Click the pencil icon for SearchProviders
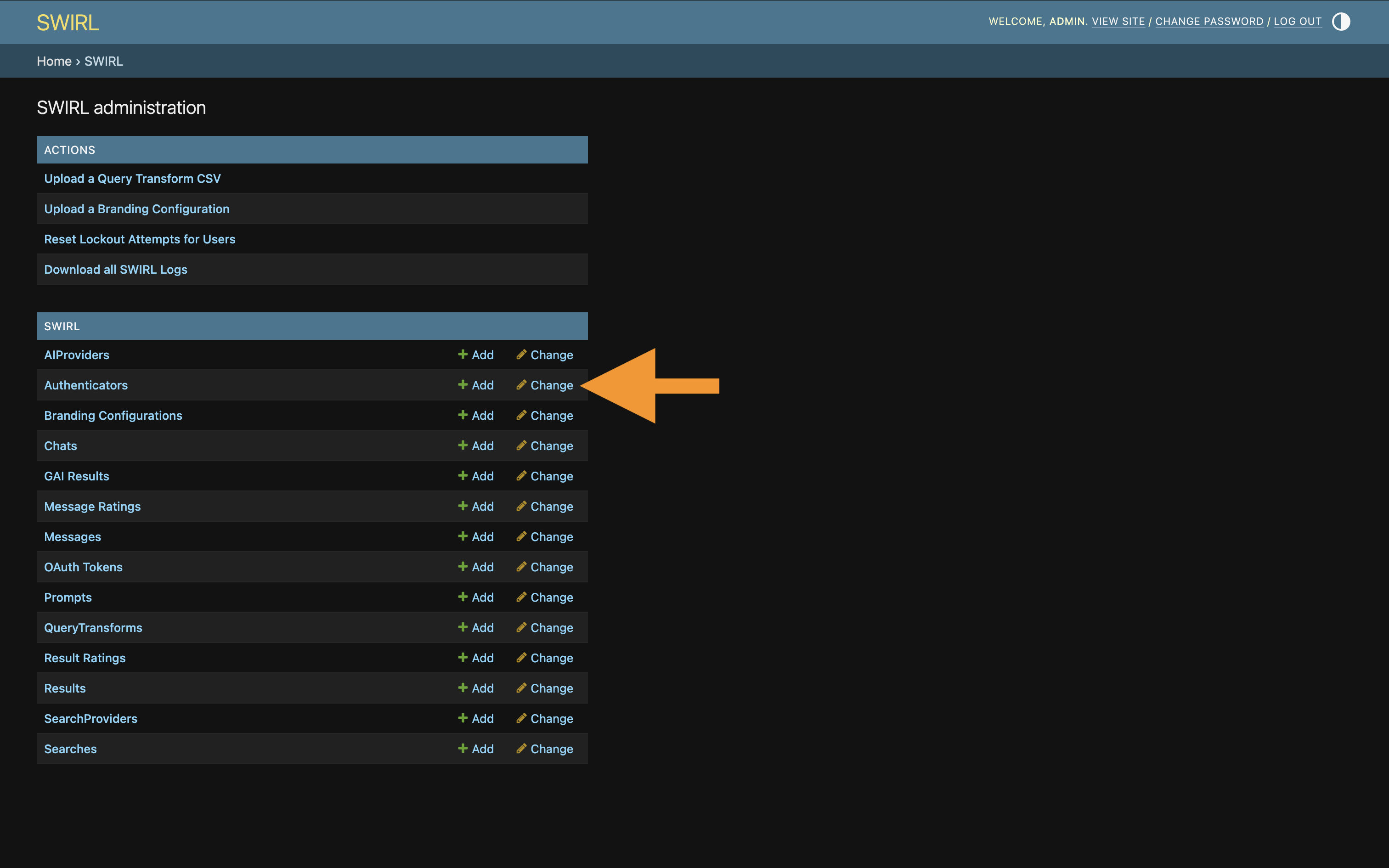The image size is (1389, 868). (521, 718)
